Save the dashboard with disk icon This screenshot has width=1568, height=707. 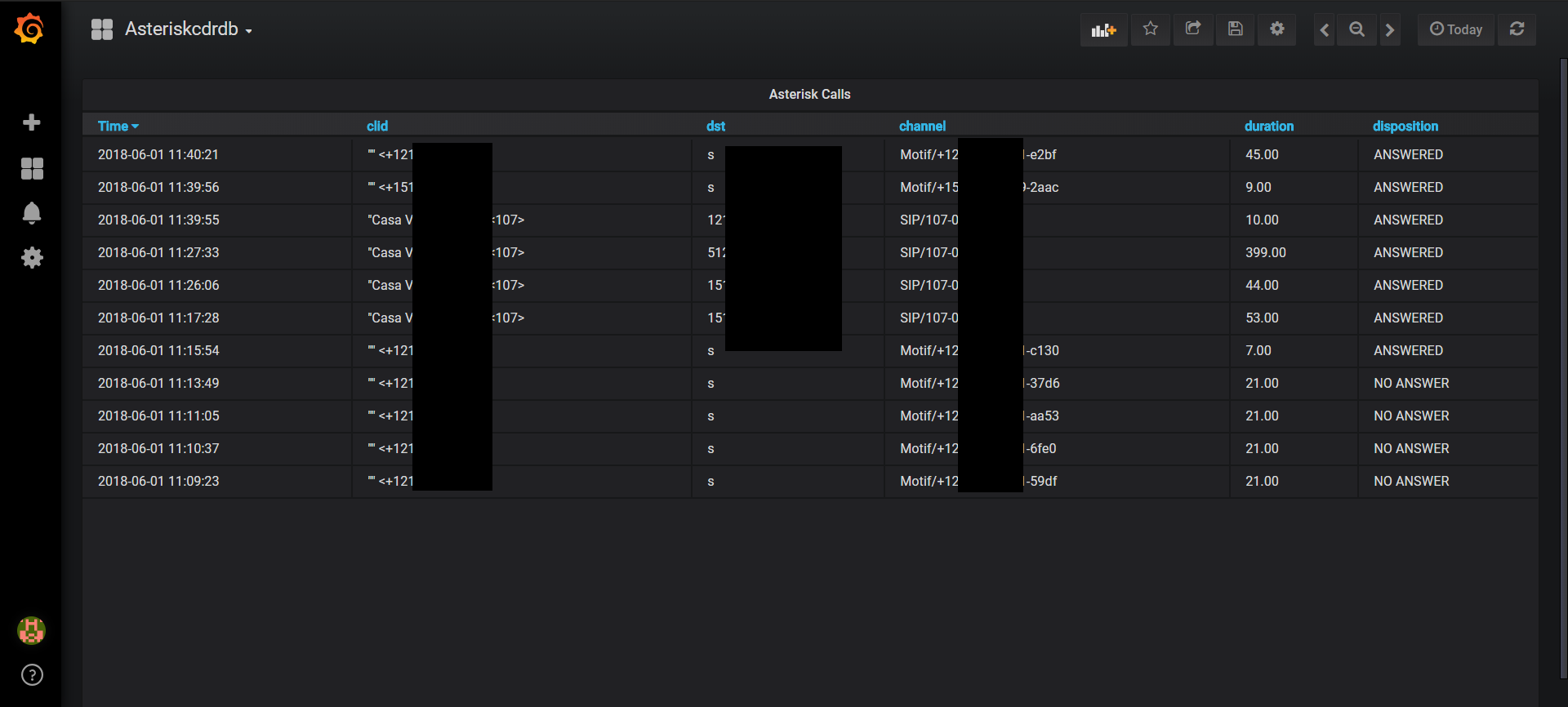[1236, 29]
